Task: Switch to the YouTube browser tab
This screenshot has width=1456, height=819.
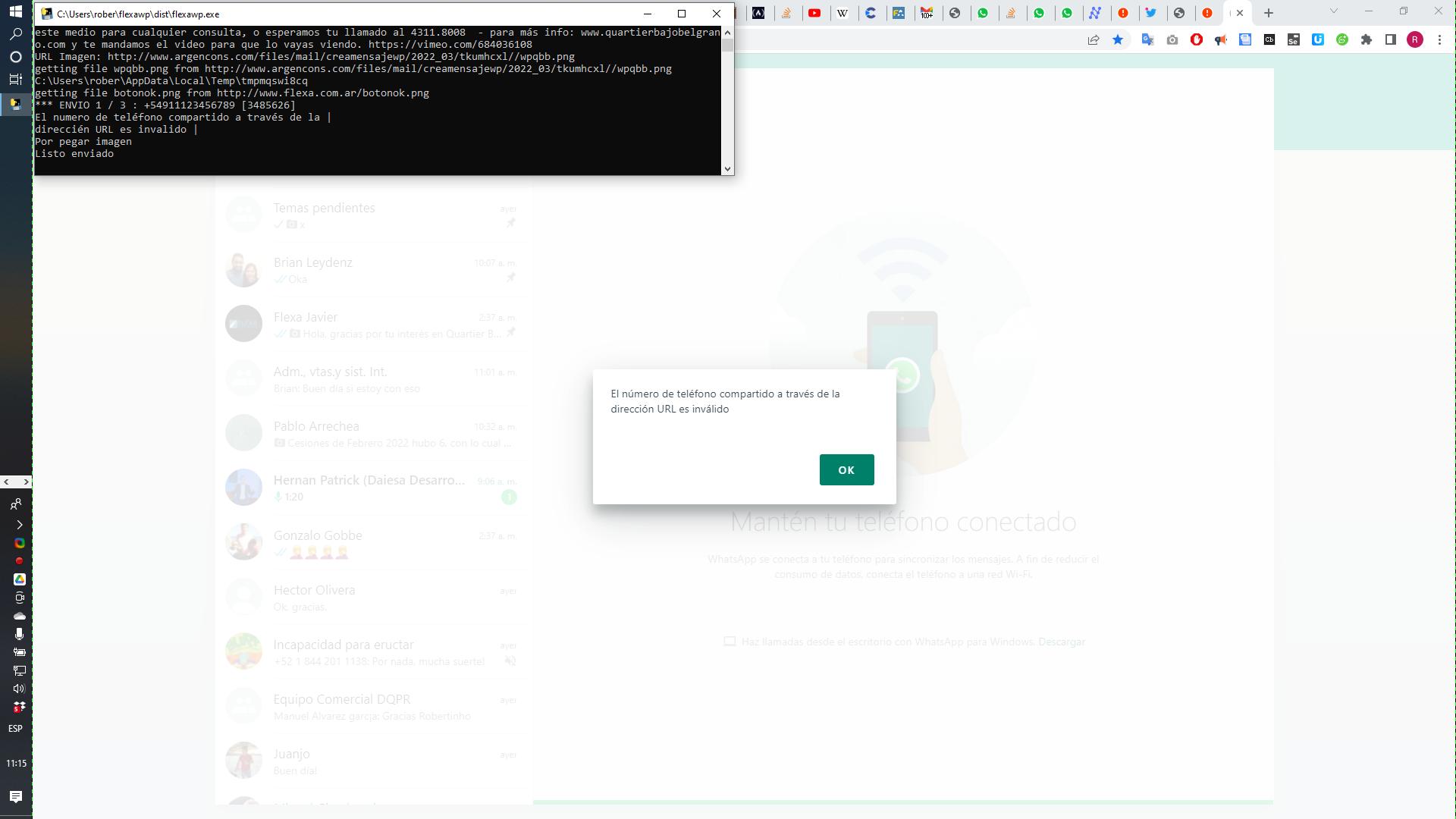Action: click(x=814, y=13)
